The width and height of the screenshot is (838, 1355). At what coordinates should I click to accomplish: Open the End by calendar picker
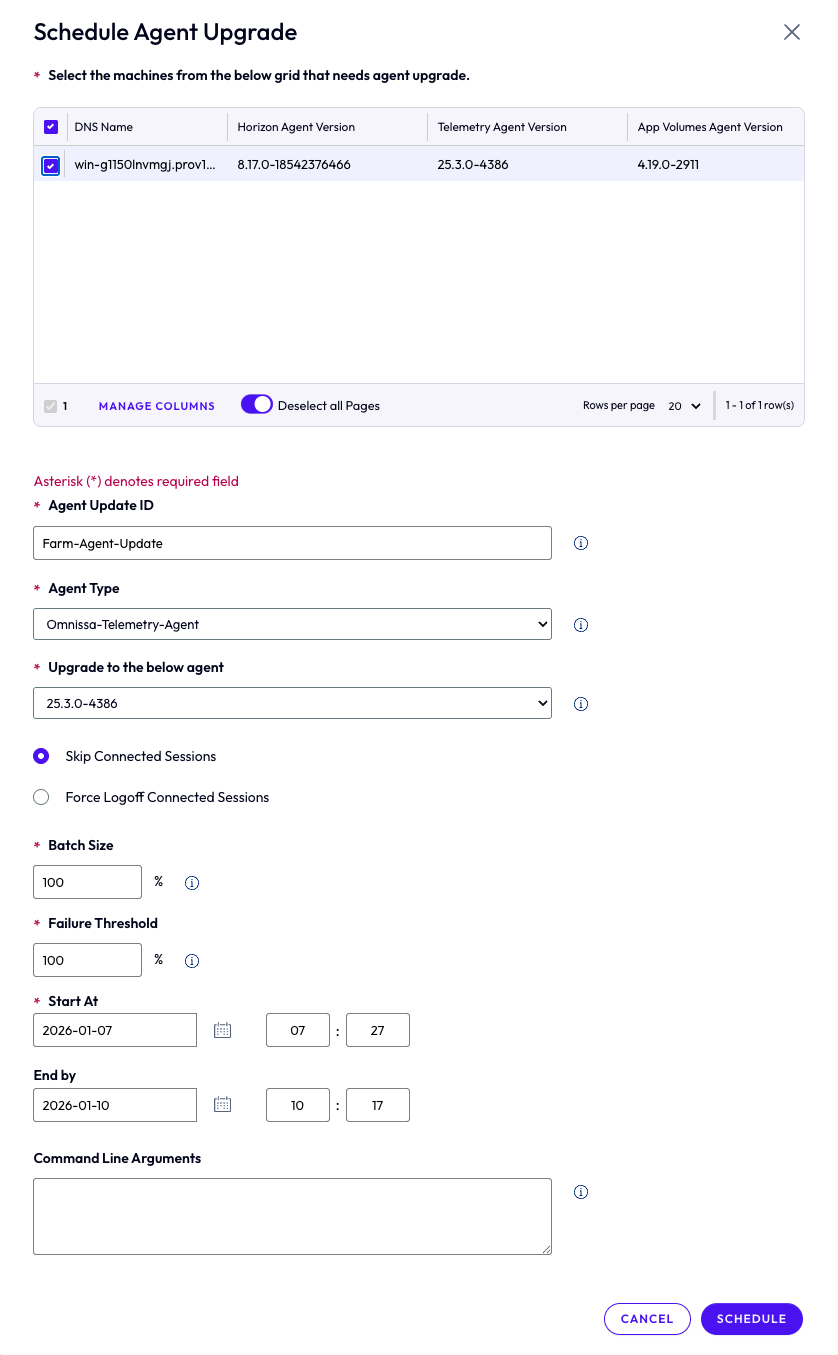[x=223, y=1105]
